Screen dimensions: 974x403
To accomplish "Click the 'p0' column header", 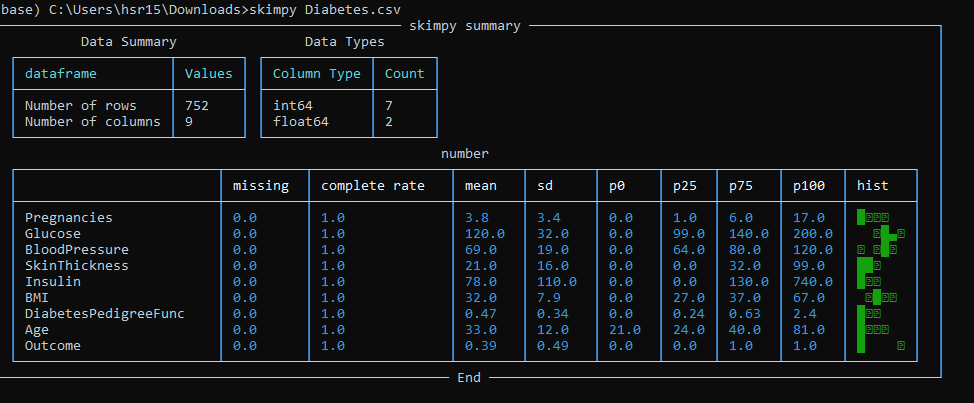I will click(617, 186).
